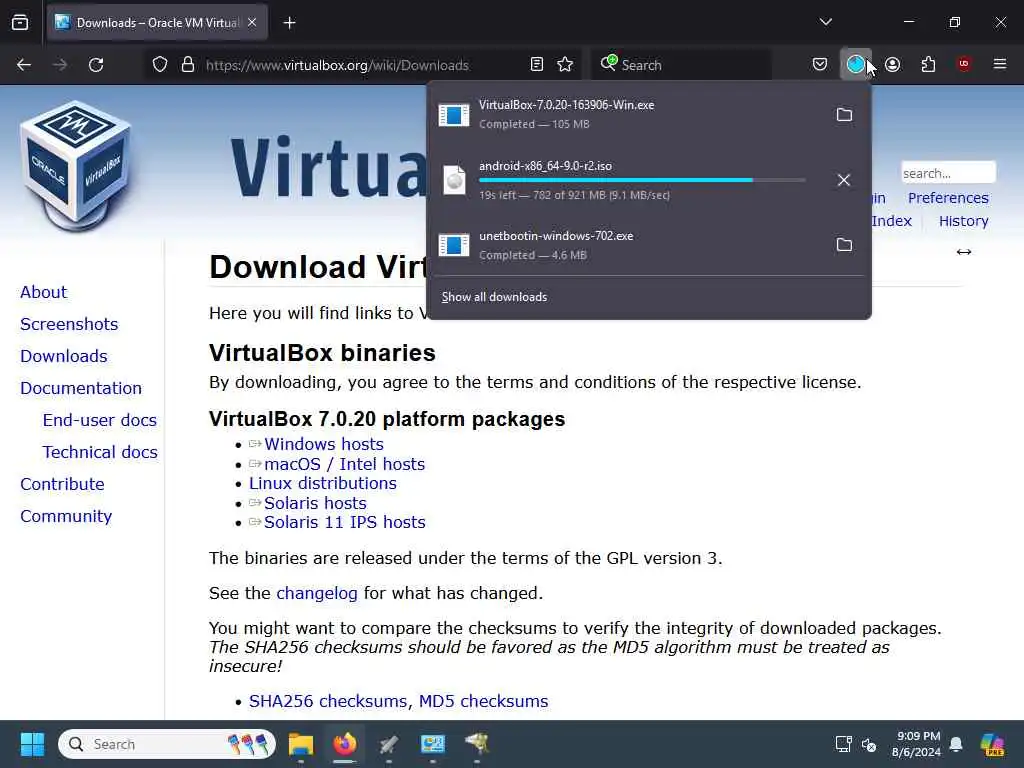Click the Firefox Search box
Image resolution: width=1024 pixels, height=768 pixels.
coord(681,65)
